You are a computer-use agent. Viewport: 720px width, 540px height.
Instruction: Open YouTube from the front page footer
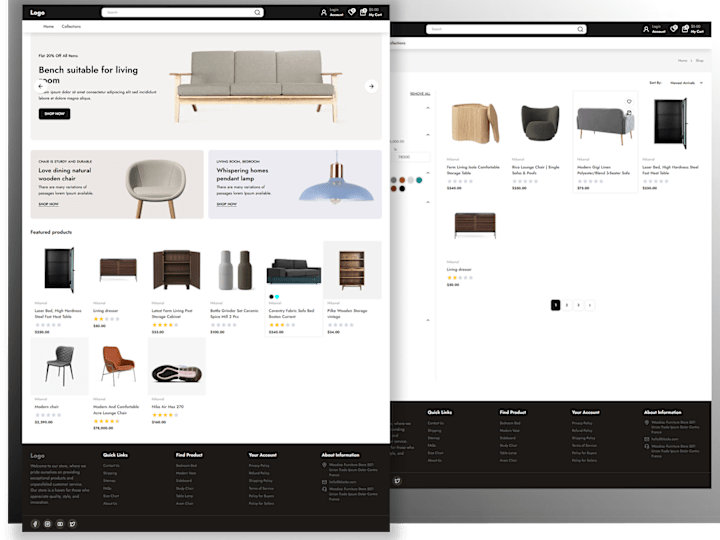(60, 523)
